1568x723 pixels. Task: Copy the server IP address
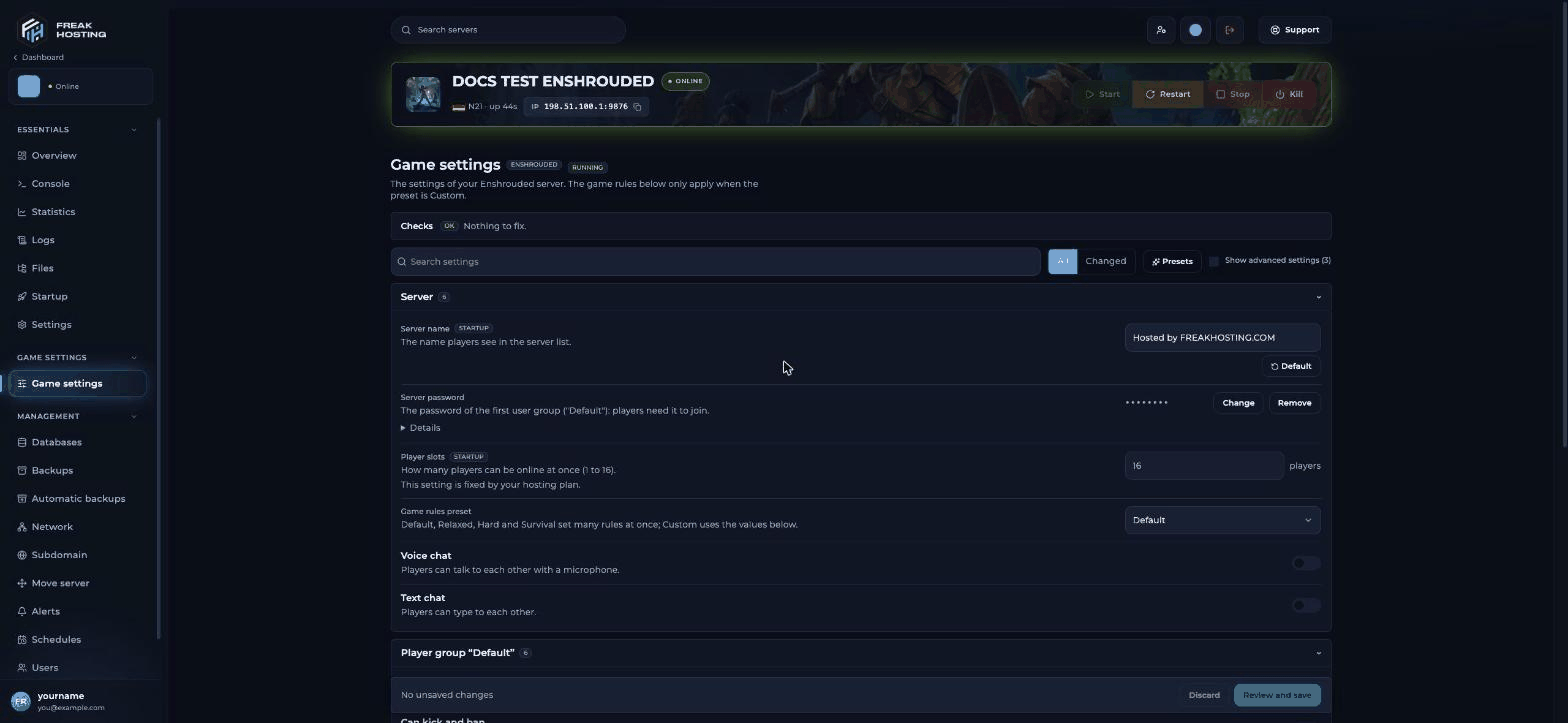[637, 107]
